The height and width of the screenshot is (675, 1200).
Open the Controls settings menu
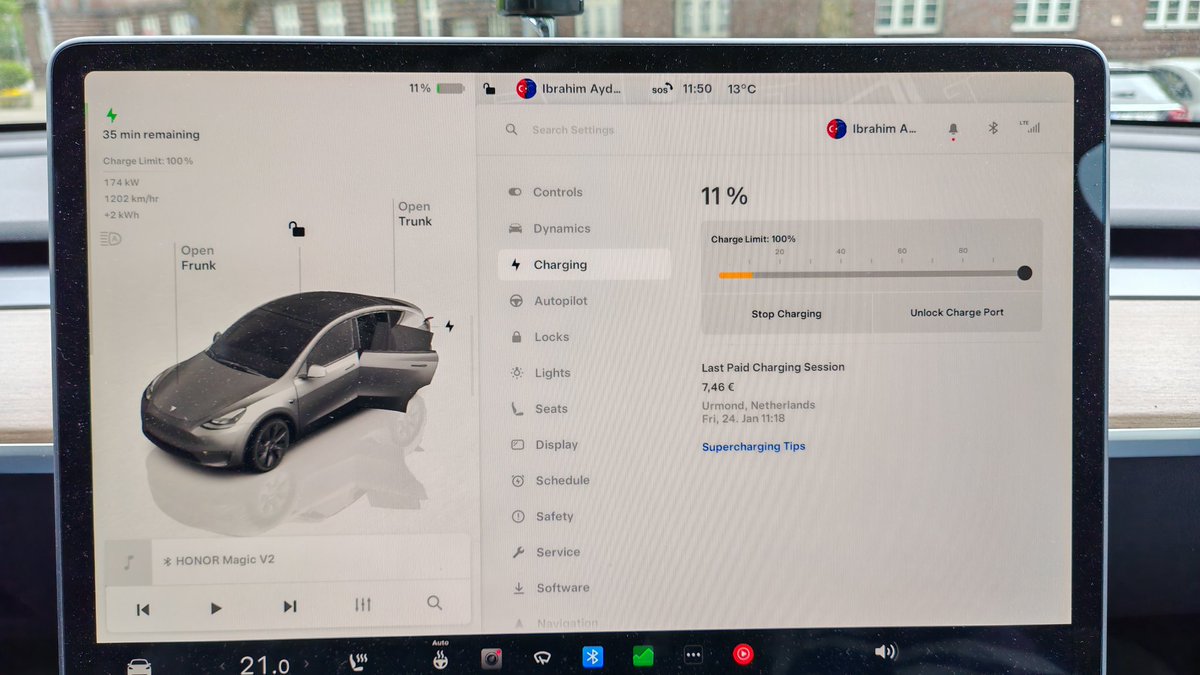click(x=546, y=192)
